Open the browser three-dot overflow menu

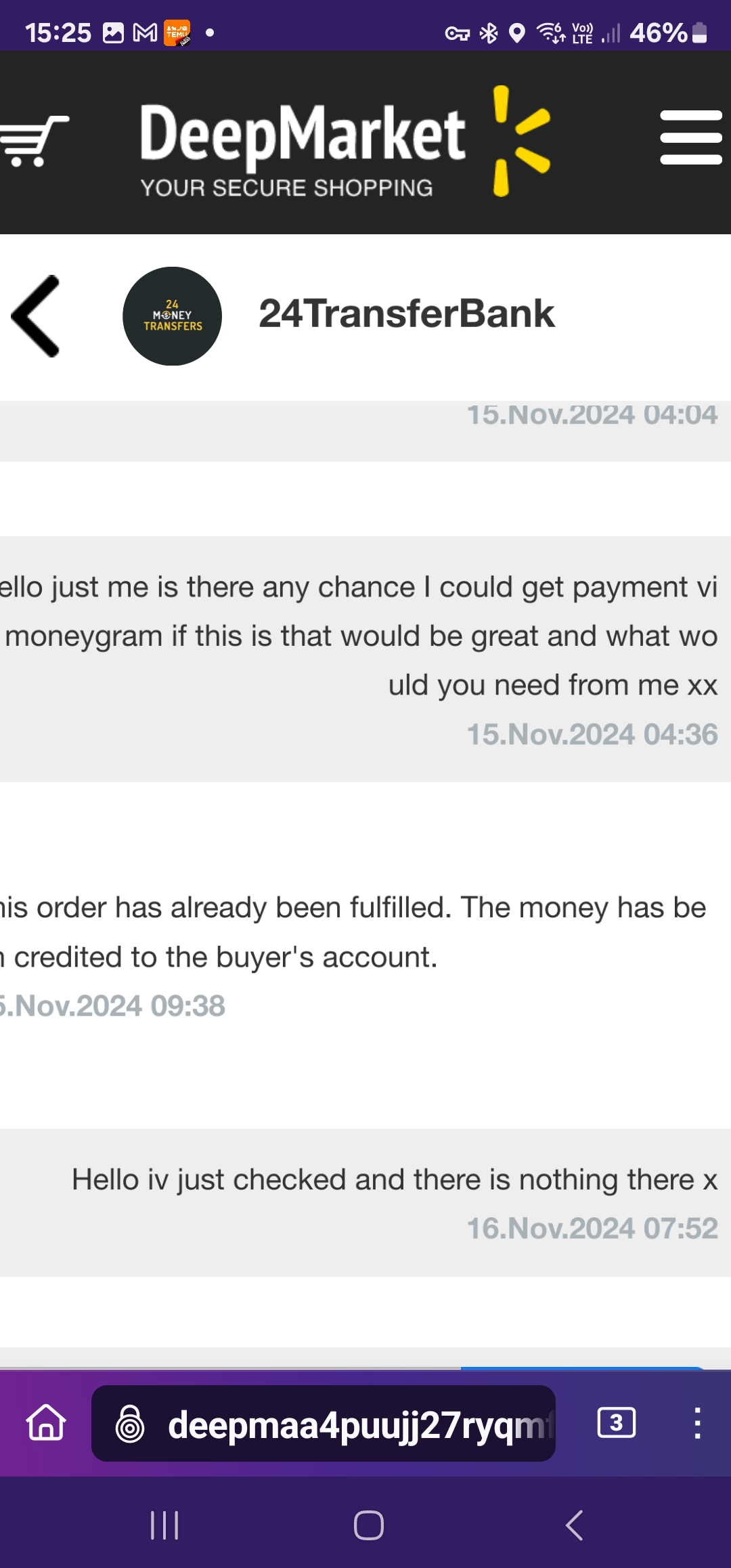point(697,1422)
